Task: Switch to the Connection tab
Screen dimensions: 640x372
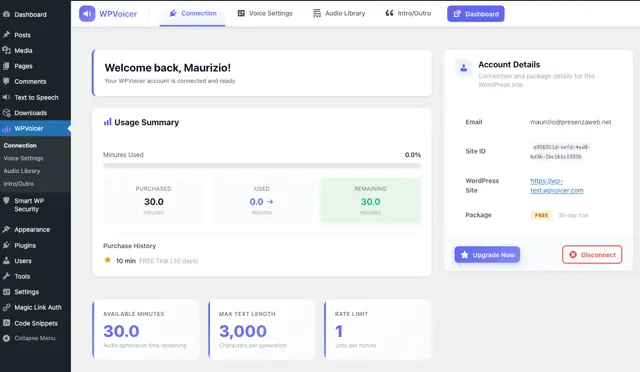Action: (193, 13)
